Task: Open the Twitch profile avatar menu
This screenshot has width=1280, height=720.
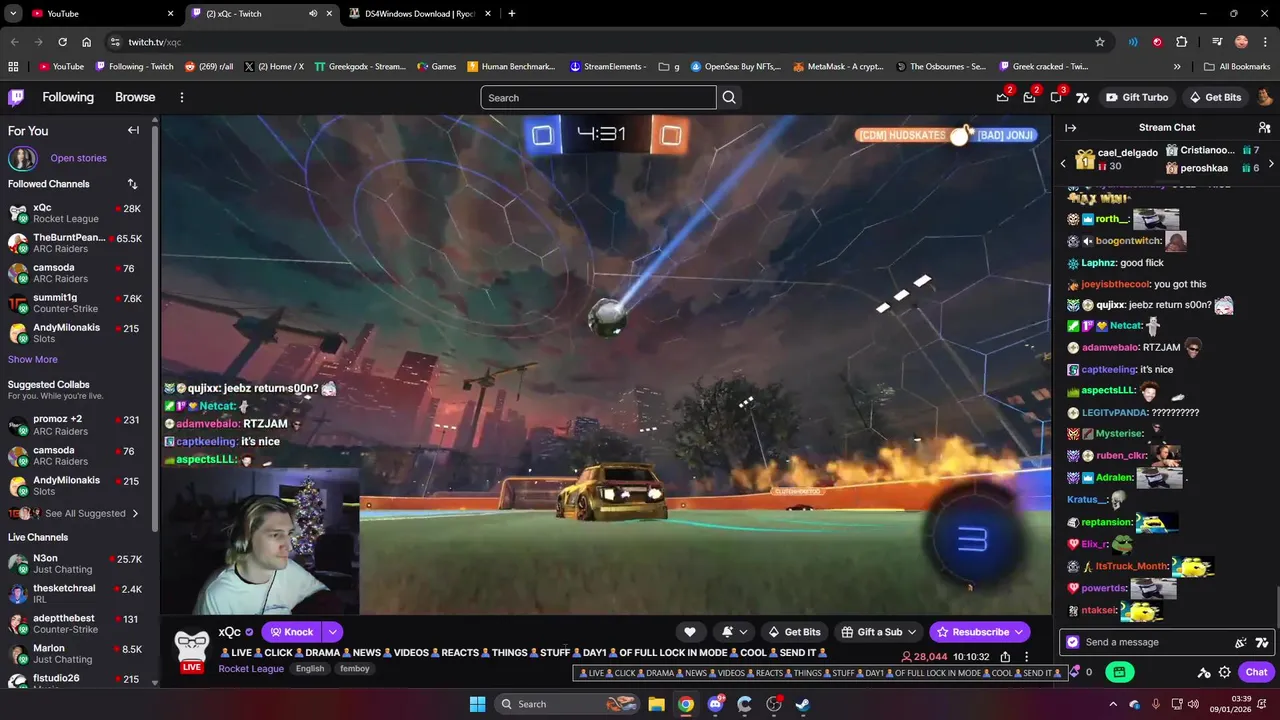Action: point(1264,97)
